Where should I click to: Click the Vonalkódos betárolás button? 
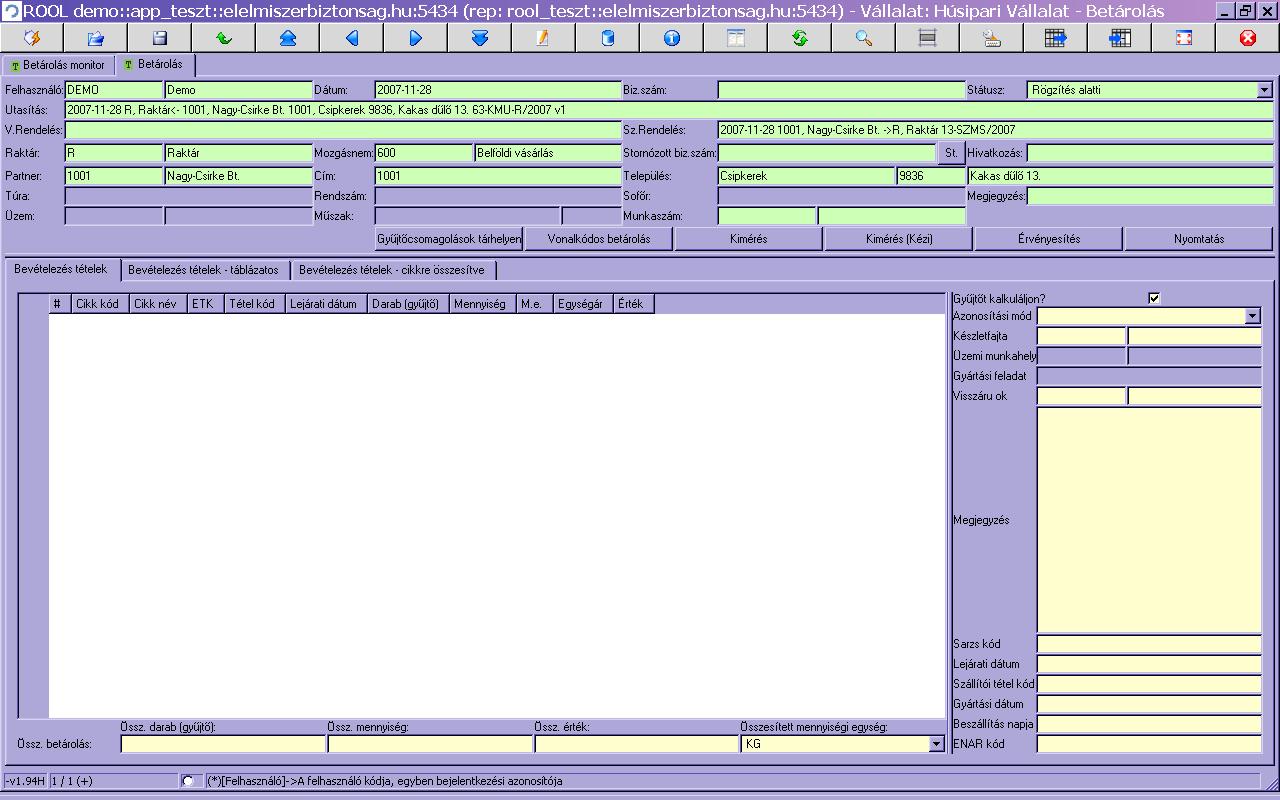coord(598,239)
